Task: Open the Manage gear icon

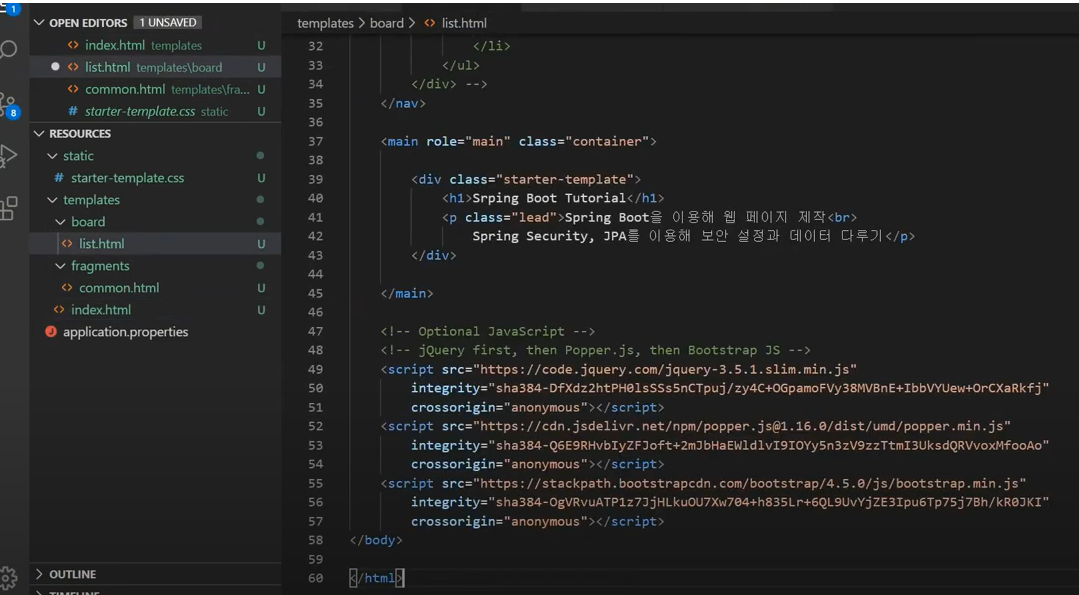Action: [x=8, y=577]
